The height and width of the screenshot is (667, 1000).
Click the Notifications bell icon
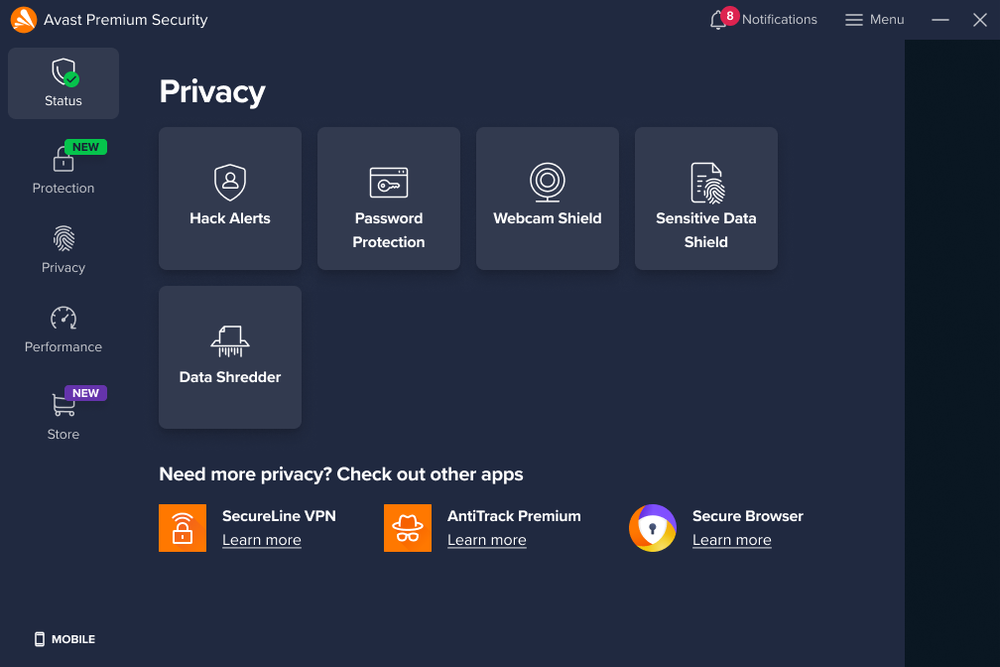click(717, 20)
